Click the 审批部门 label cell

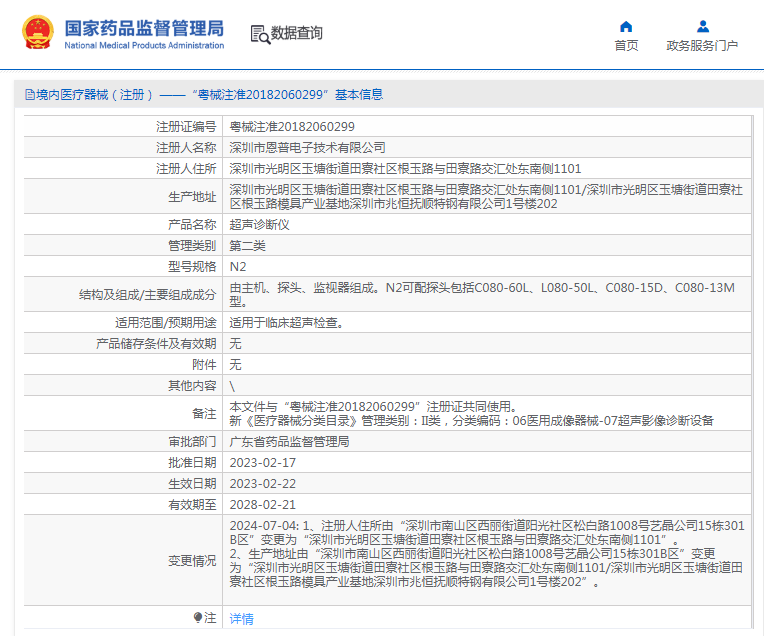[123, 442]
